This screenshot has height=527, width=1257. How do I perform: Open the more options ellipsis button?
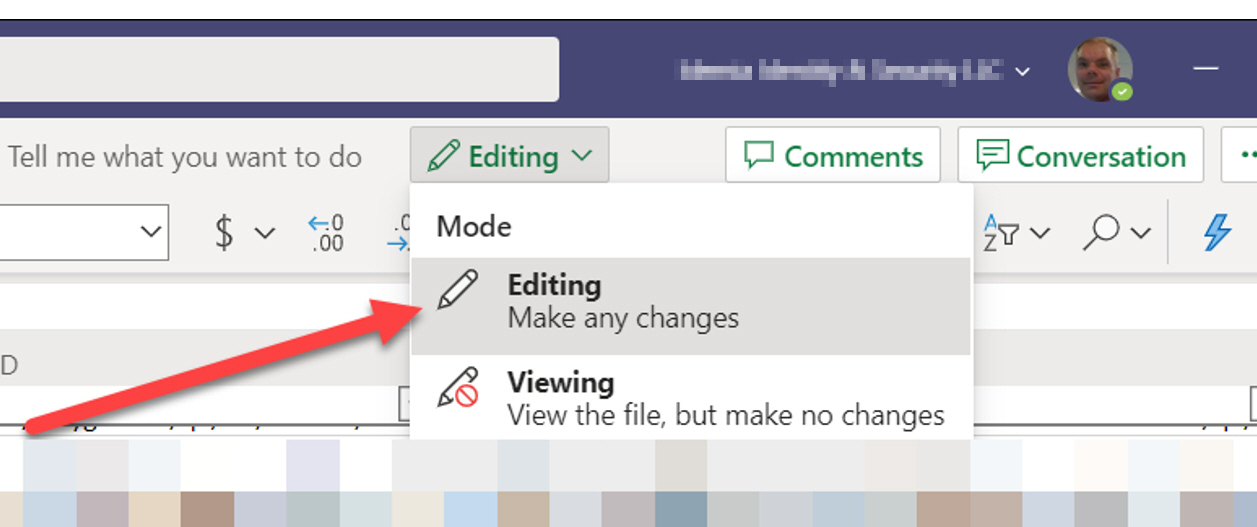pyautogui.click(x=1240, y=155)
